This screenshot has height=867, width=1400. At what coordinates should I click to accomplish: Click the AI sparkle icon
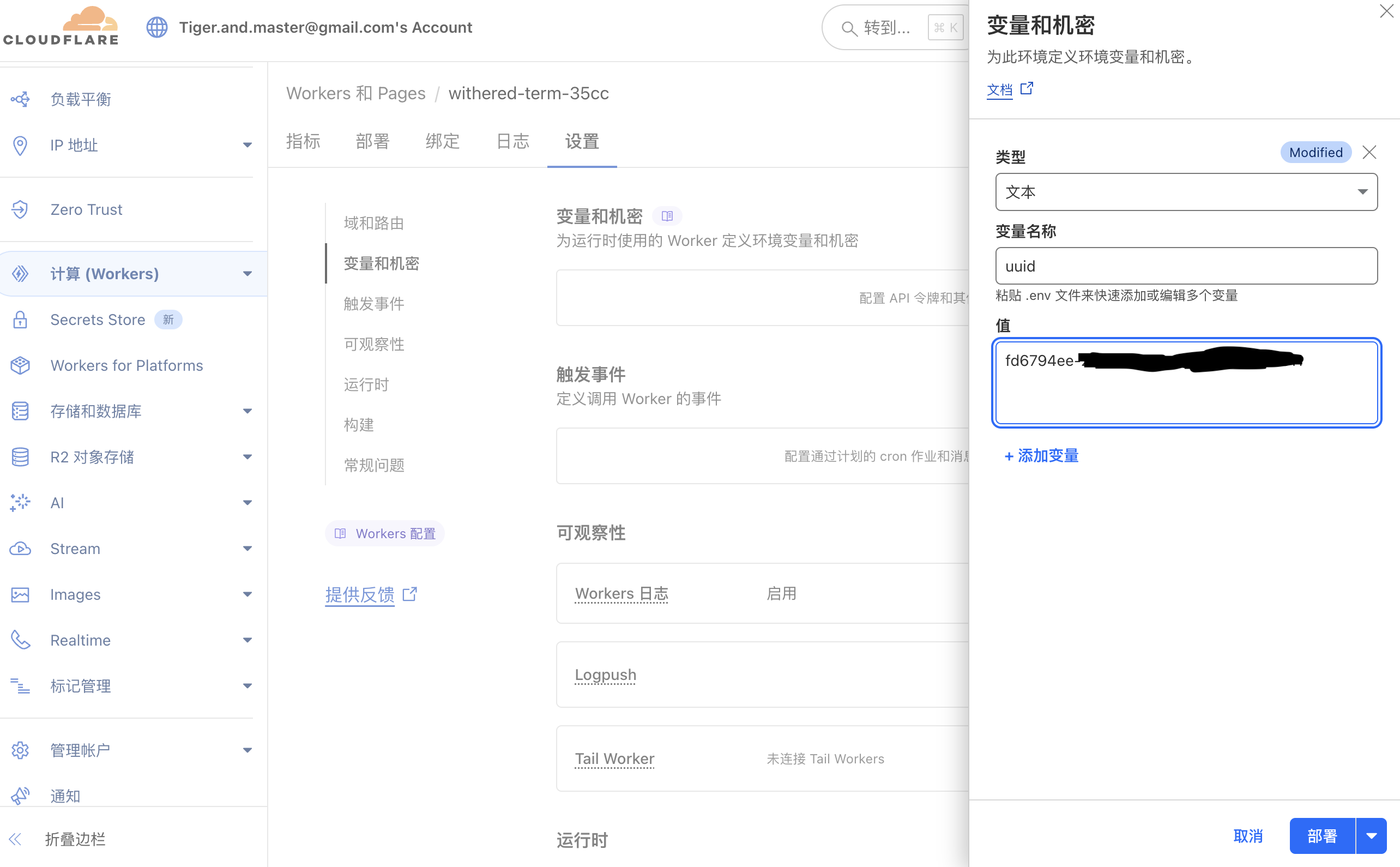pos(20,503)
